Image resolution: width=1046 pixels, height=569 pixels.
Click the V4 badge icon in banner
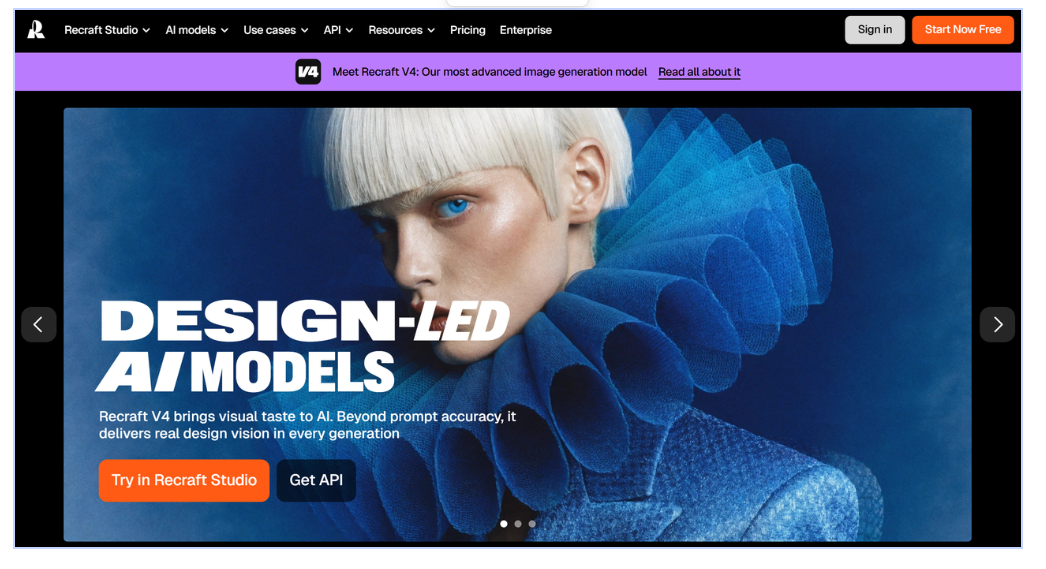[308, 72]
